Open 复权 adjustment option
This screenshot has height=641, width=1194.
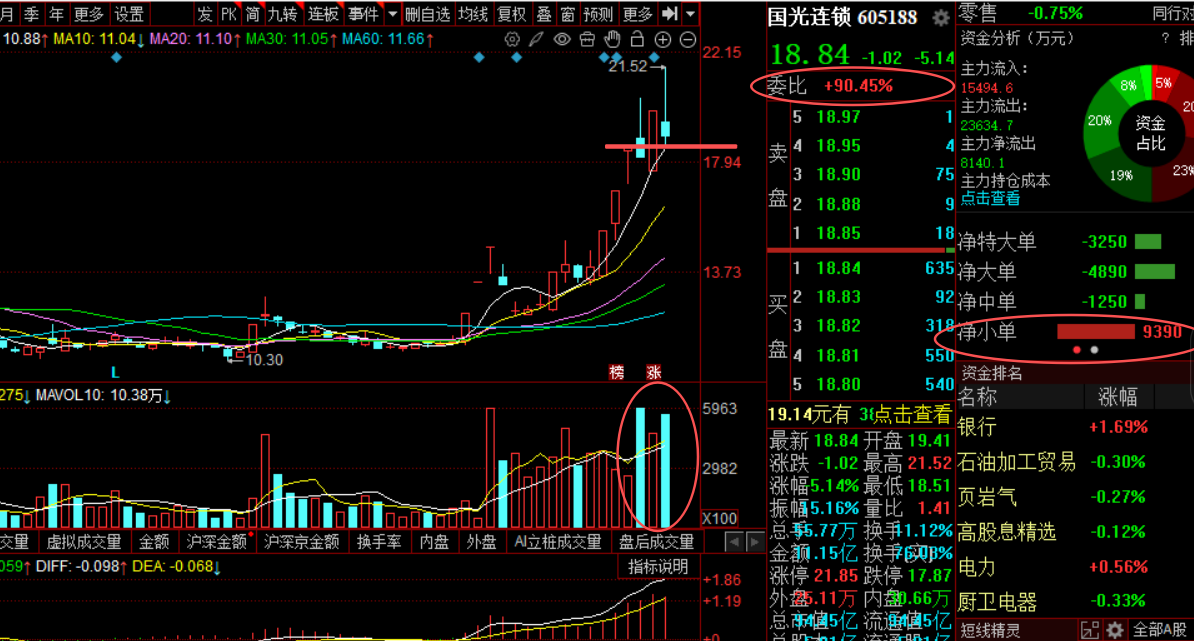(x=511, y=14)
